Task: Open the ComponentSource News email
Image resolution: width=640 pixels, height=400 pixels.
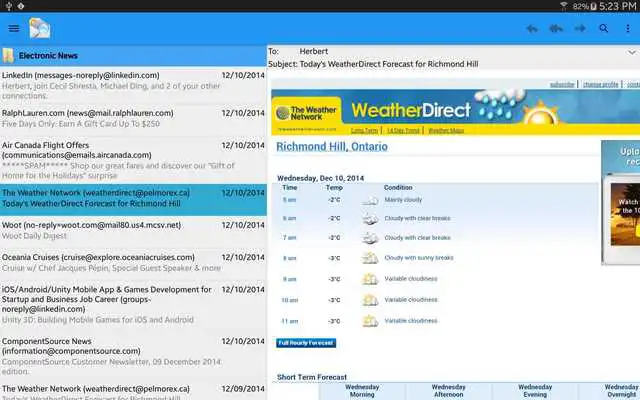Action: click(133, 356)
